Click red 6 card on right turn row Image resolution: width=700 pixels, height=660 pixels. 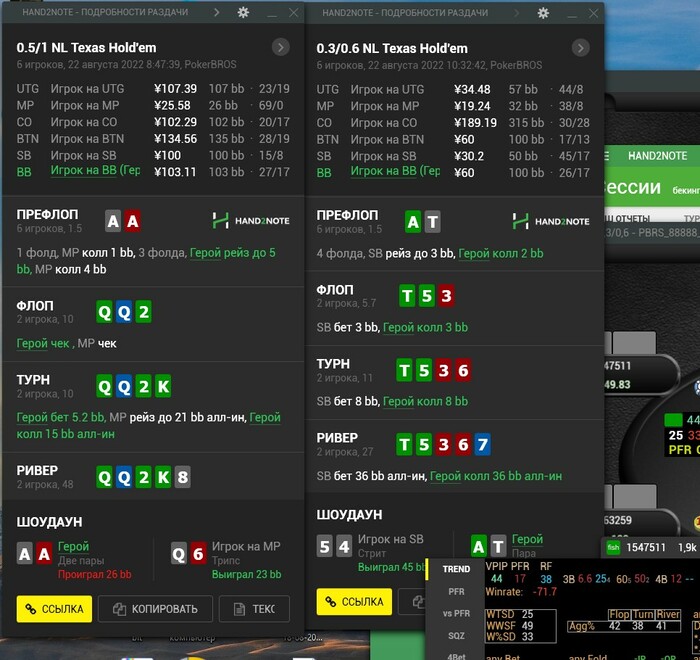click(463, 370)
